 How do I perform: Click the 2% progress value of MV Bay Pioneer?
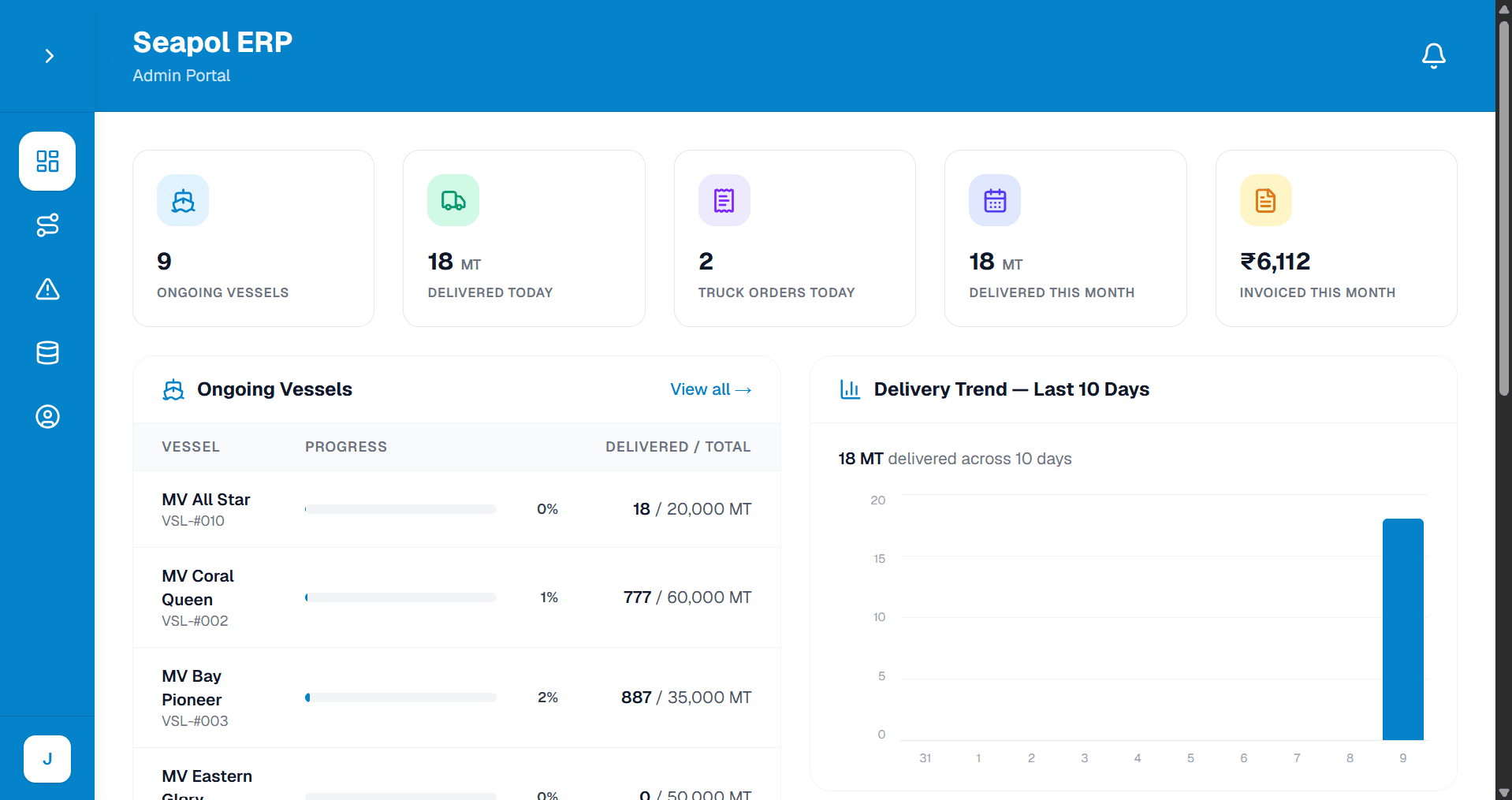pyautogui.click(x=548, y=698)
